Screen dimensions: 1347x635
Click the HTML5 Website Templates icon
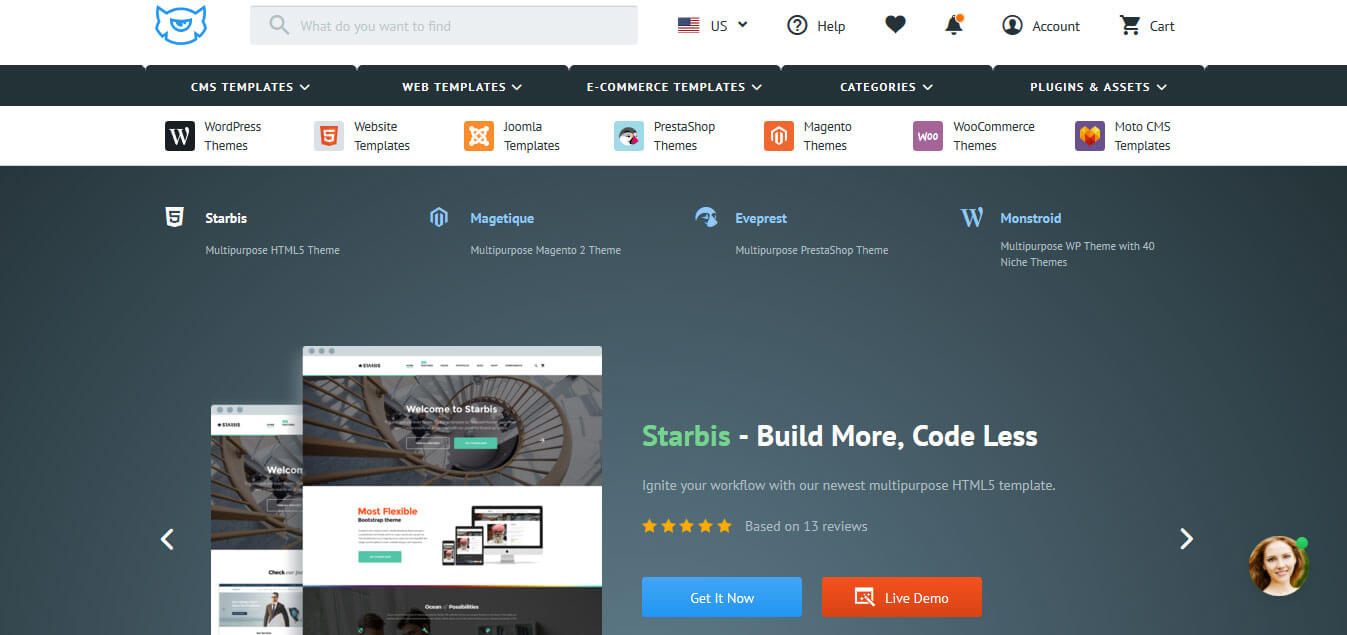point(329,136)
